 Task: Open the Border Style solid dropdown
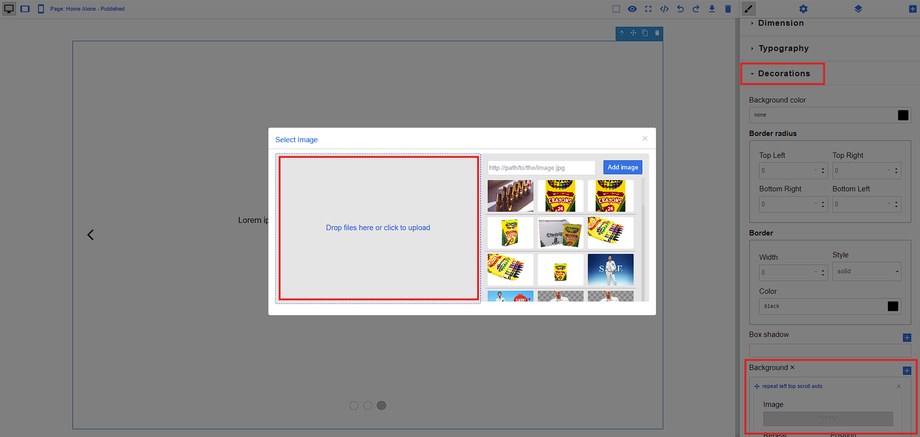[867, 272]
